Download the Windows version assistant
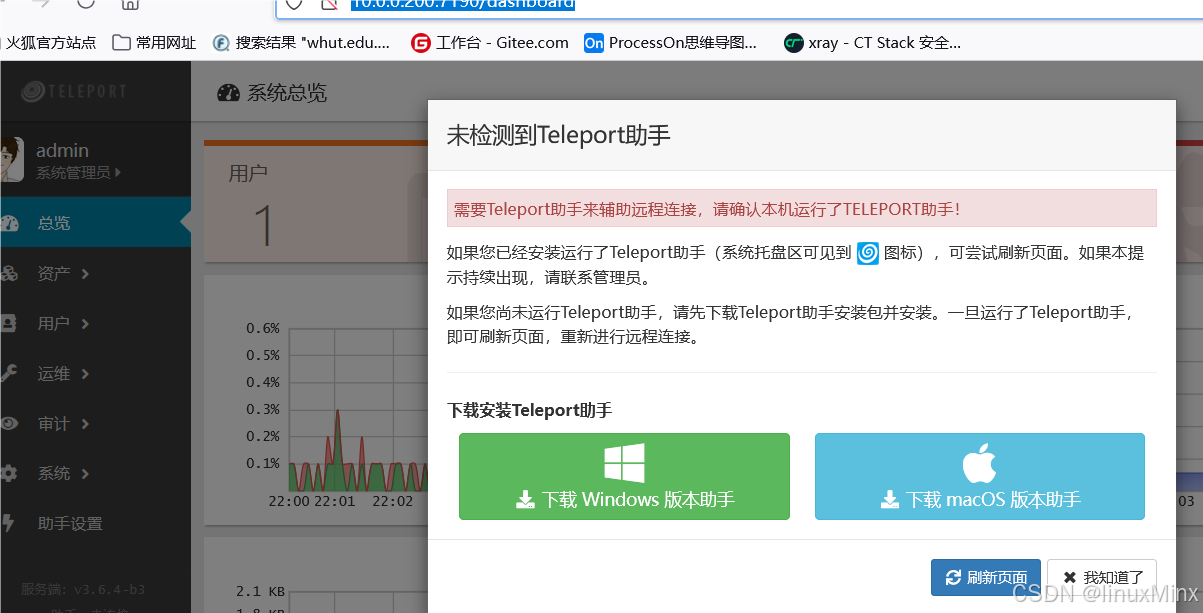The width and height of the screenshot is (1203, 613). pos(624,476)
